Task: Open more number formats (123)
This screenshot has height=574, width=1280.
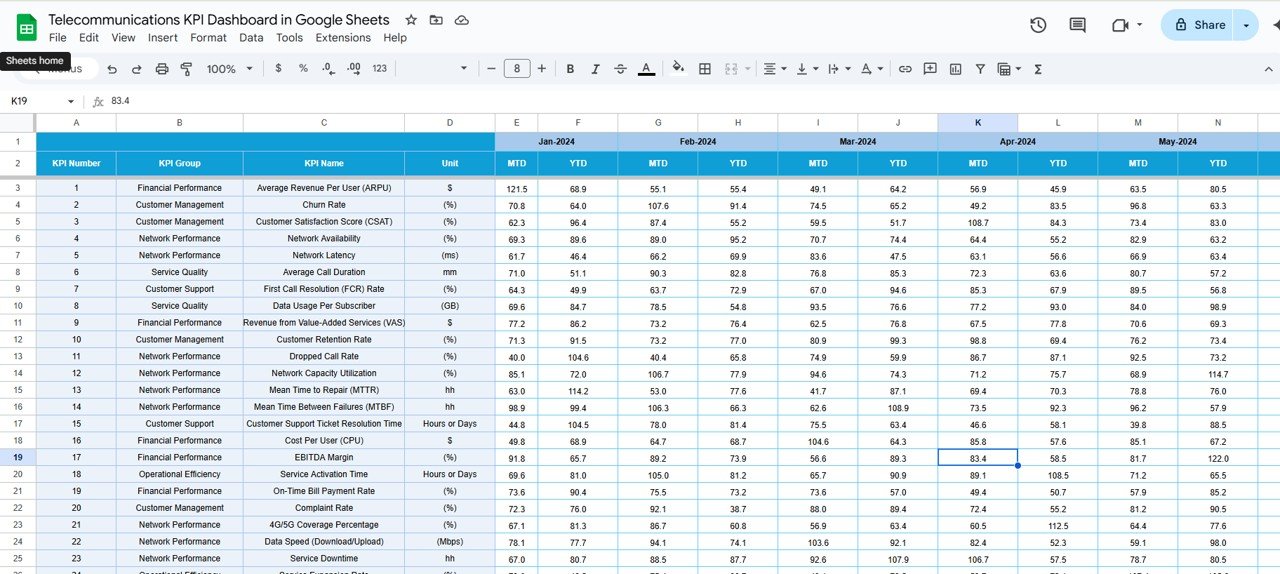Action: click(x=379, y=69)
